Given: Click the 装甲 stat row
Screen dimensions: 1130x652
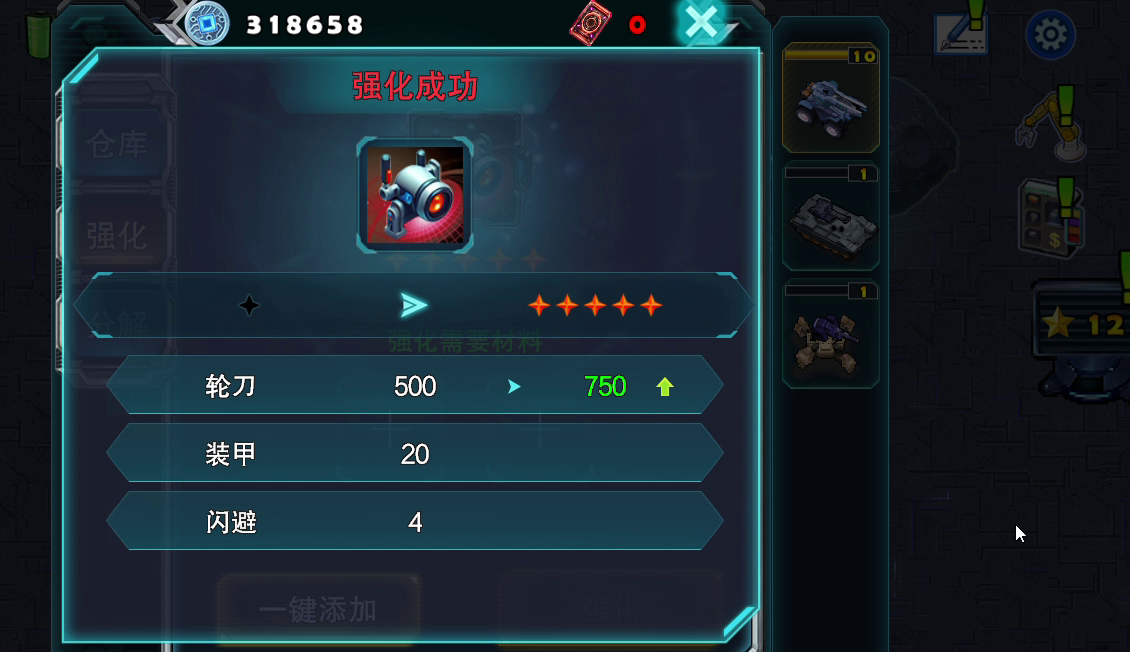Looking at the screenshot, I should [415, 453].
